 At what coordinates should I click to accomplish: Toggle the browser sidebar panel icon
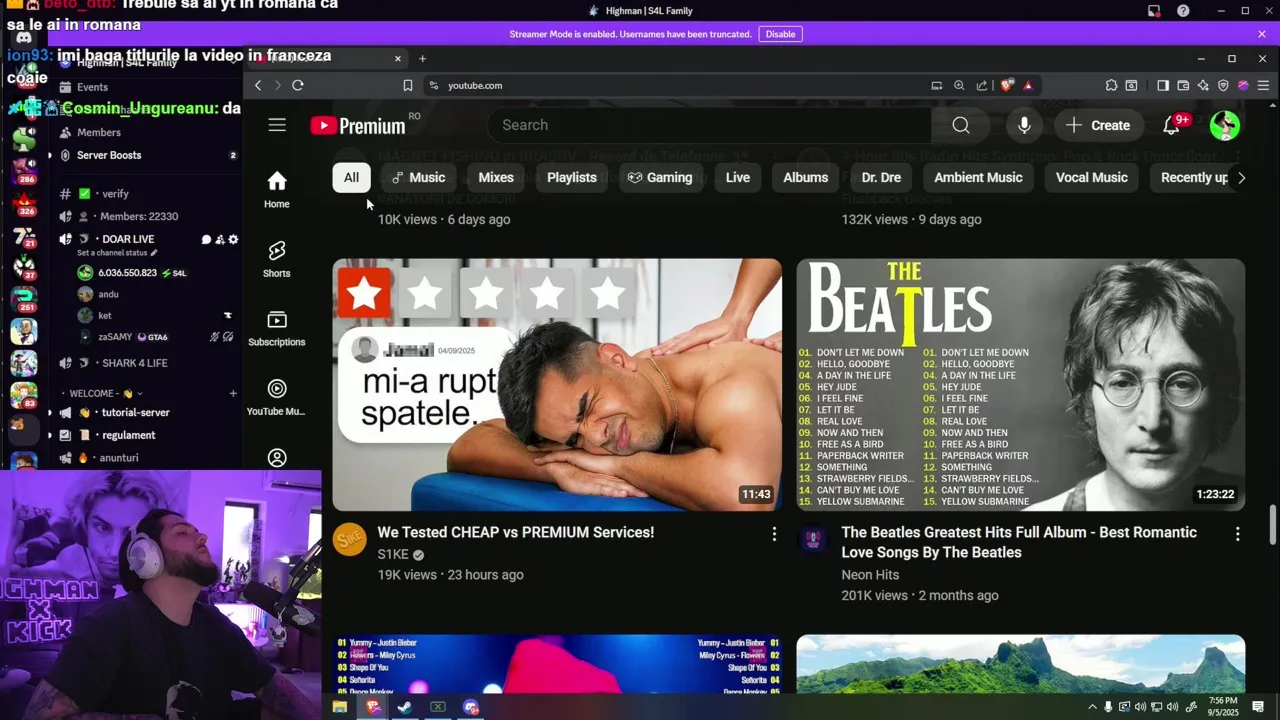click(1163, 86)
